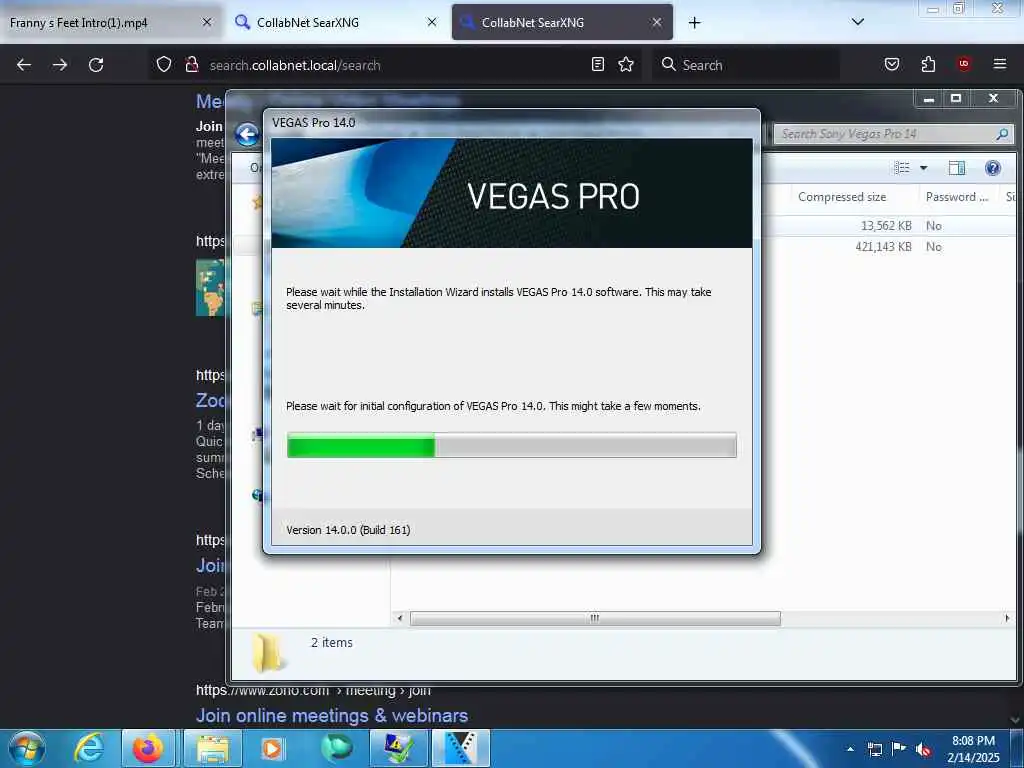Image resolution: width=1024 pixels, height=768 pixels.
Task: Open a new Firefox tab
Action: [x=694, y=23]
